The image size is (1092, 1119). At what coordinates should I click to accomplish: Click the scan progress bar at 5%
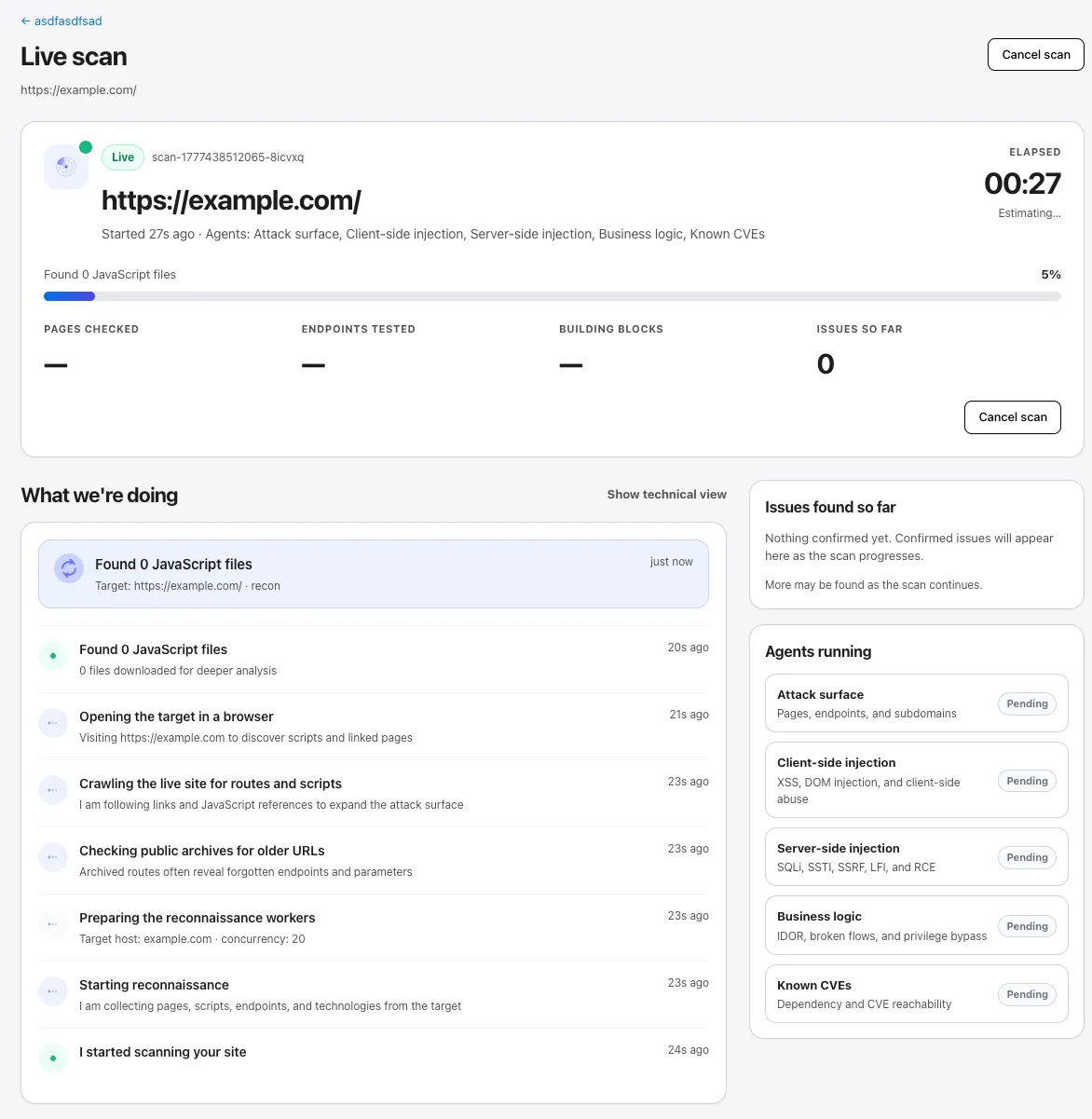pyautogui.click(x=553, y=295)
